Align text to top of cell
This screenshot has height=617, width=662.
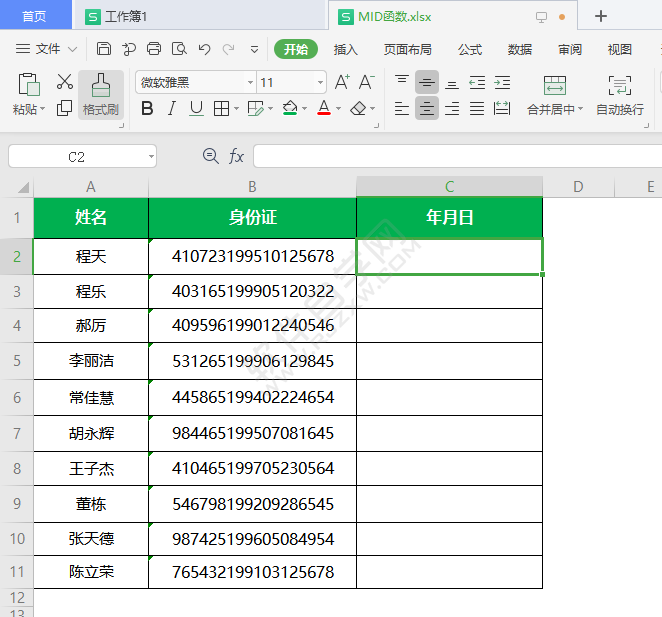[402, 82]
